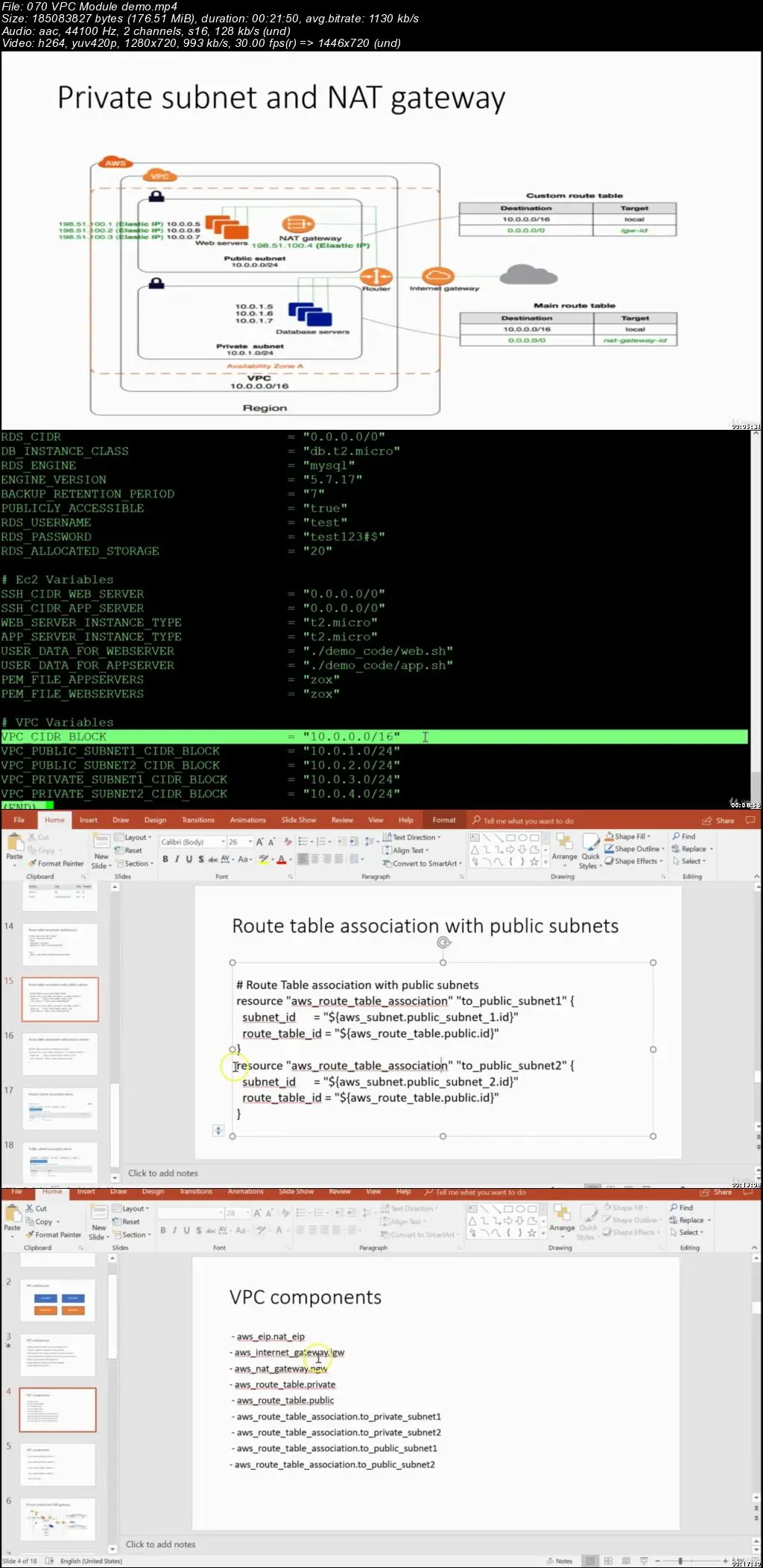Click Decrease Font Size in Route table association window

[271, 842]
